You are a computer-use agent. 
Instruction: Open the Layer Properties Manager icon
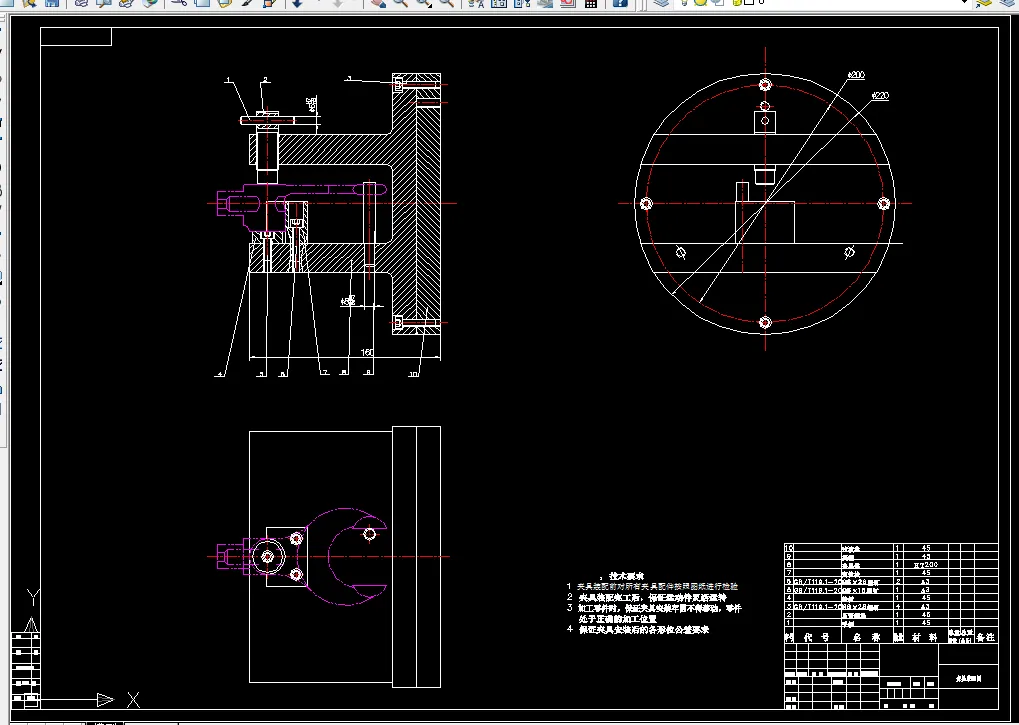660,3
